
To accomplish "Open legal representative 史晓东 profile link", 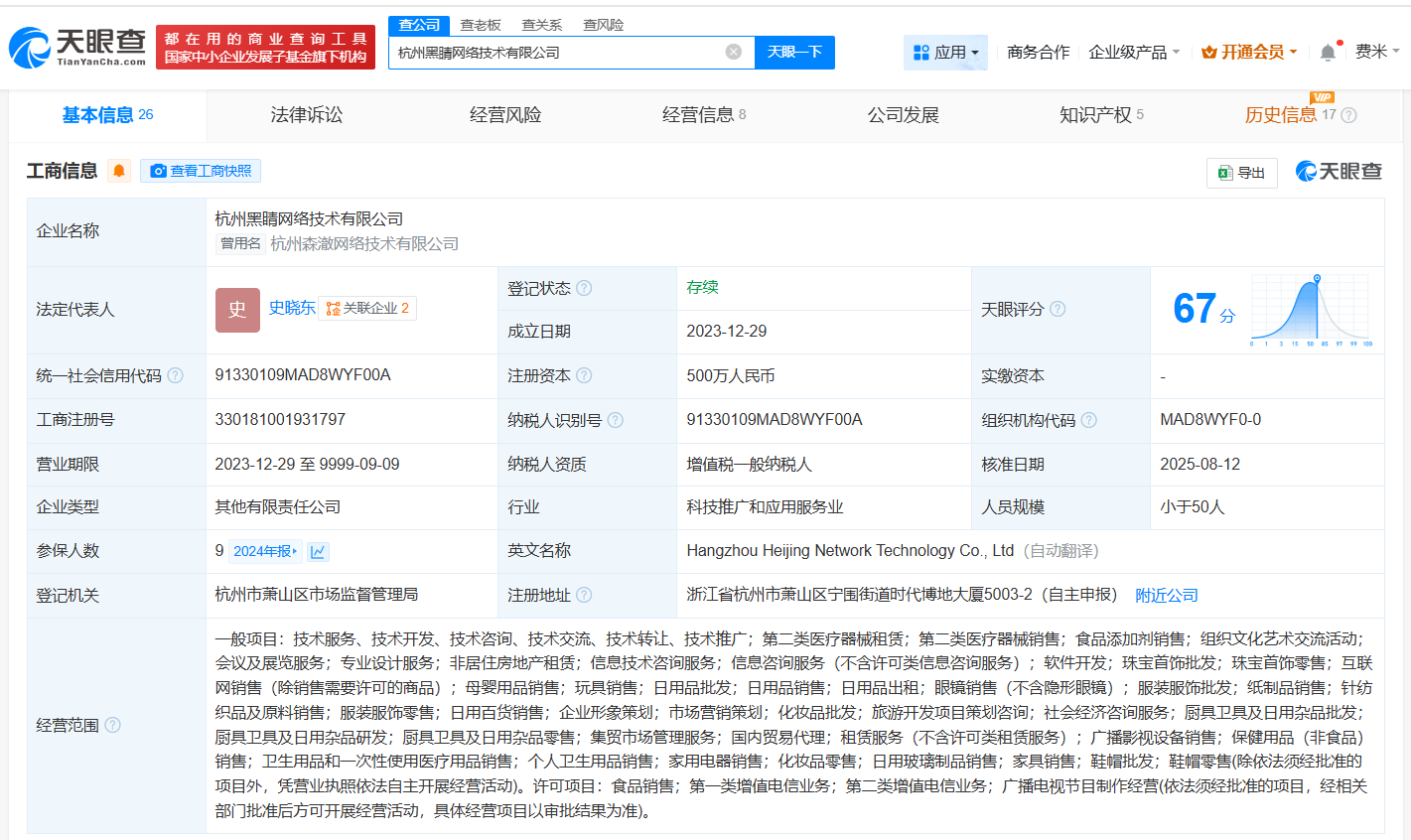I will coord(292,309).
